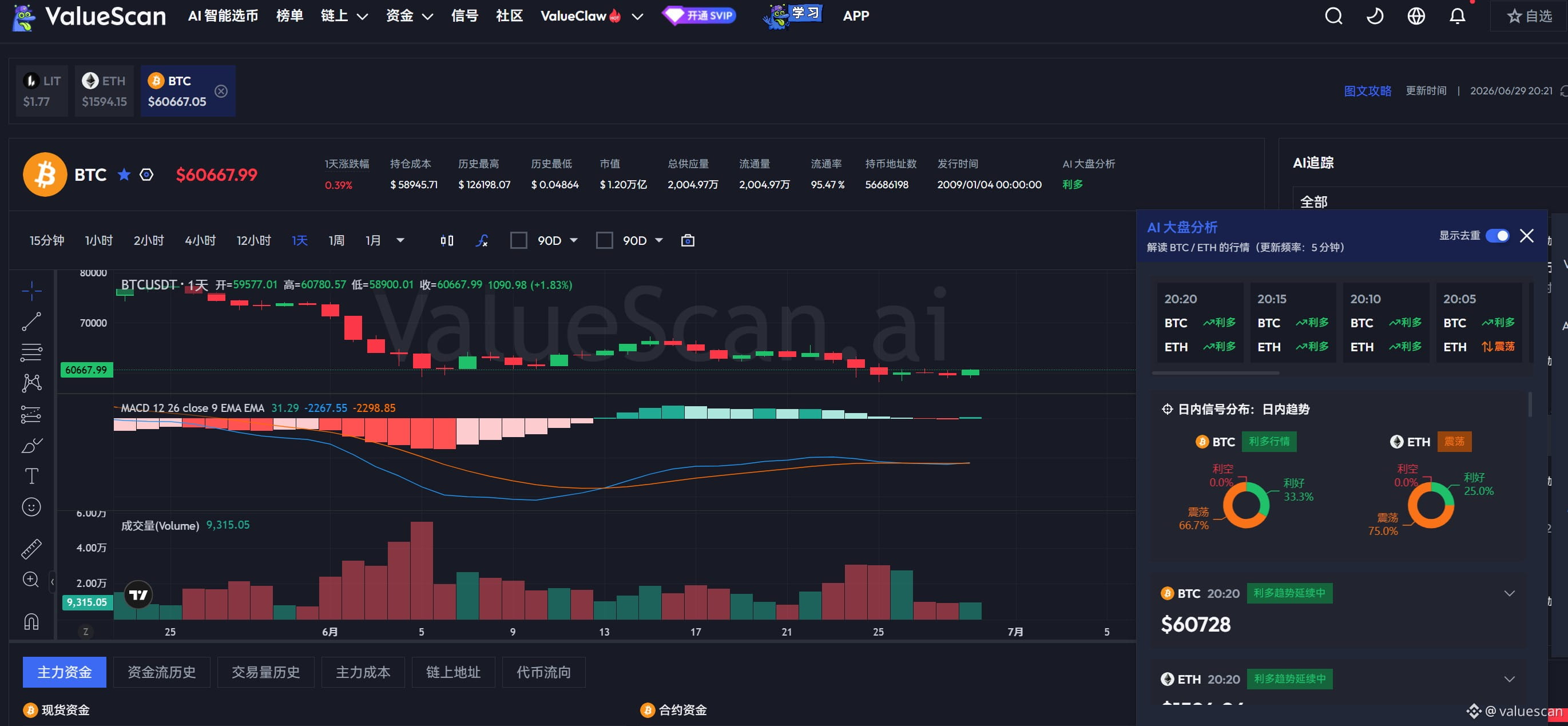Select the 1周 timeframe
The height and width of the screenshot is (726, 1568).
point(336,240)
